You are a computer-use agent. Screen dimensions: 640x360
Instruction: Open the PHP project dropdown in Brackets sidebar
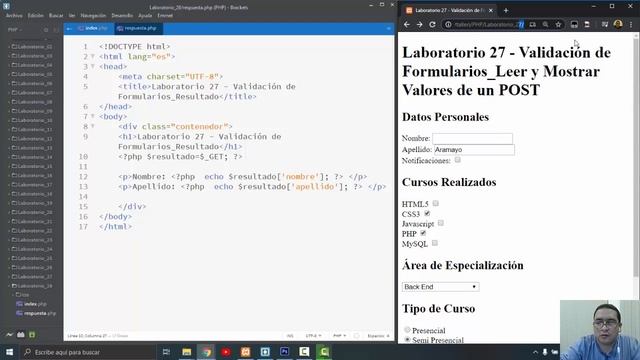click(15, 30)
